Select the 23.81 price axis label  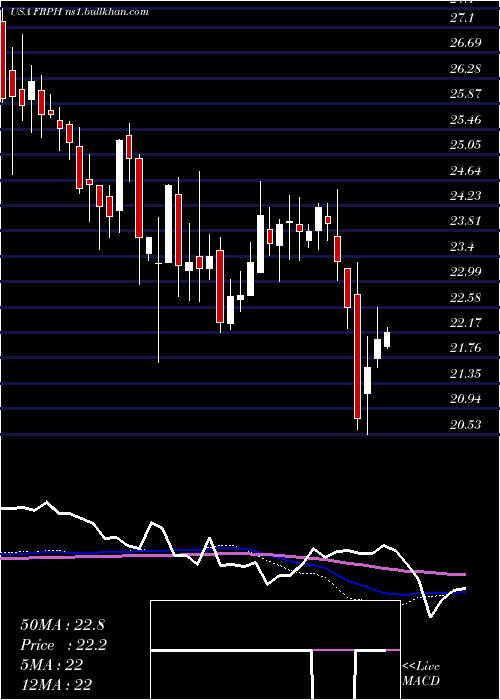(x=466, y=221)
